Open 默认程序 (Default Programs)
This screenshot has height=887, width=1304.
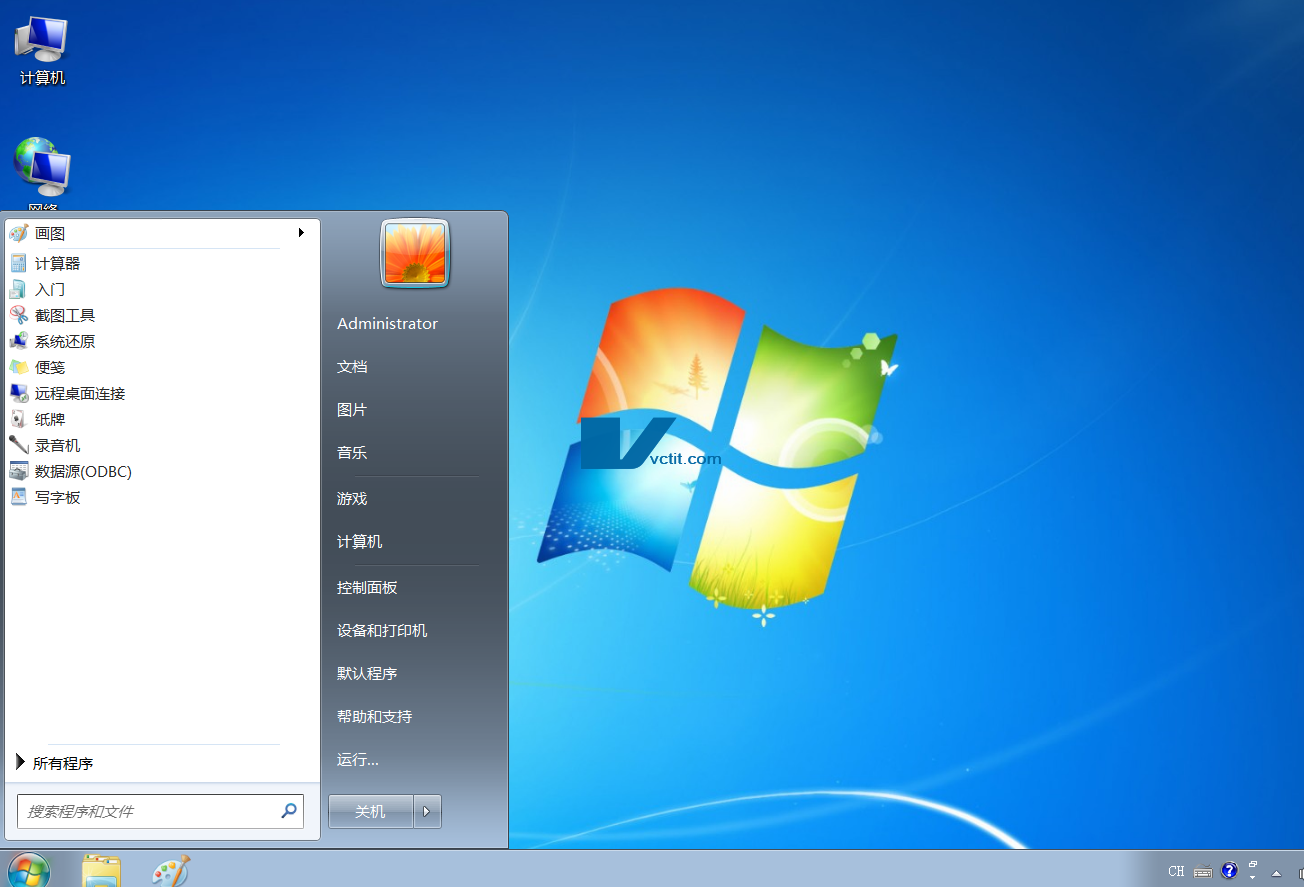(367, 673)
